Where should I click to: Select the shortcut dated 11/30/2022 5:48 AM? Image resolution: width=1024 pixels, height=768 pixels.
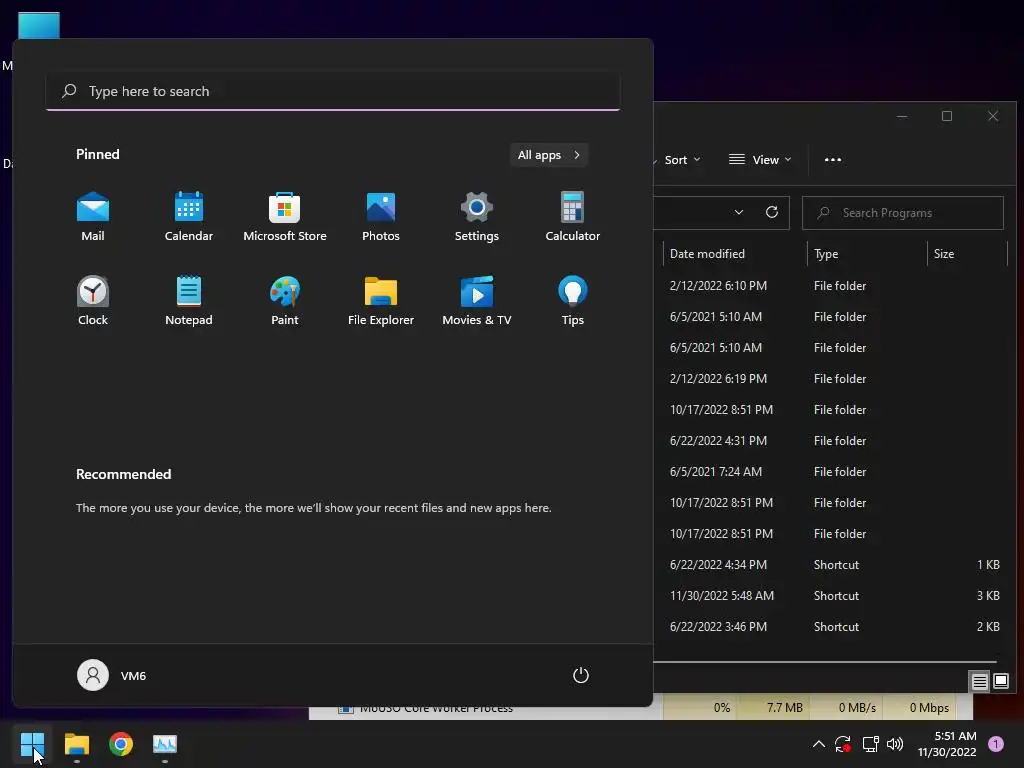[x=831, y=596]
